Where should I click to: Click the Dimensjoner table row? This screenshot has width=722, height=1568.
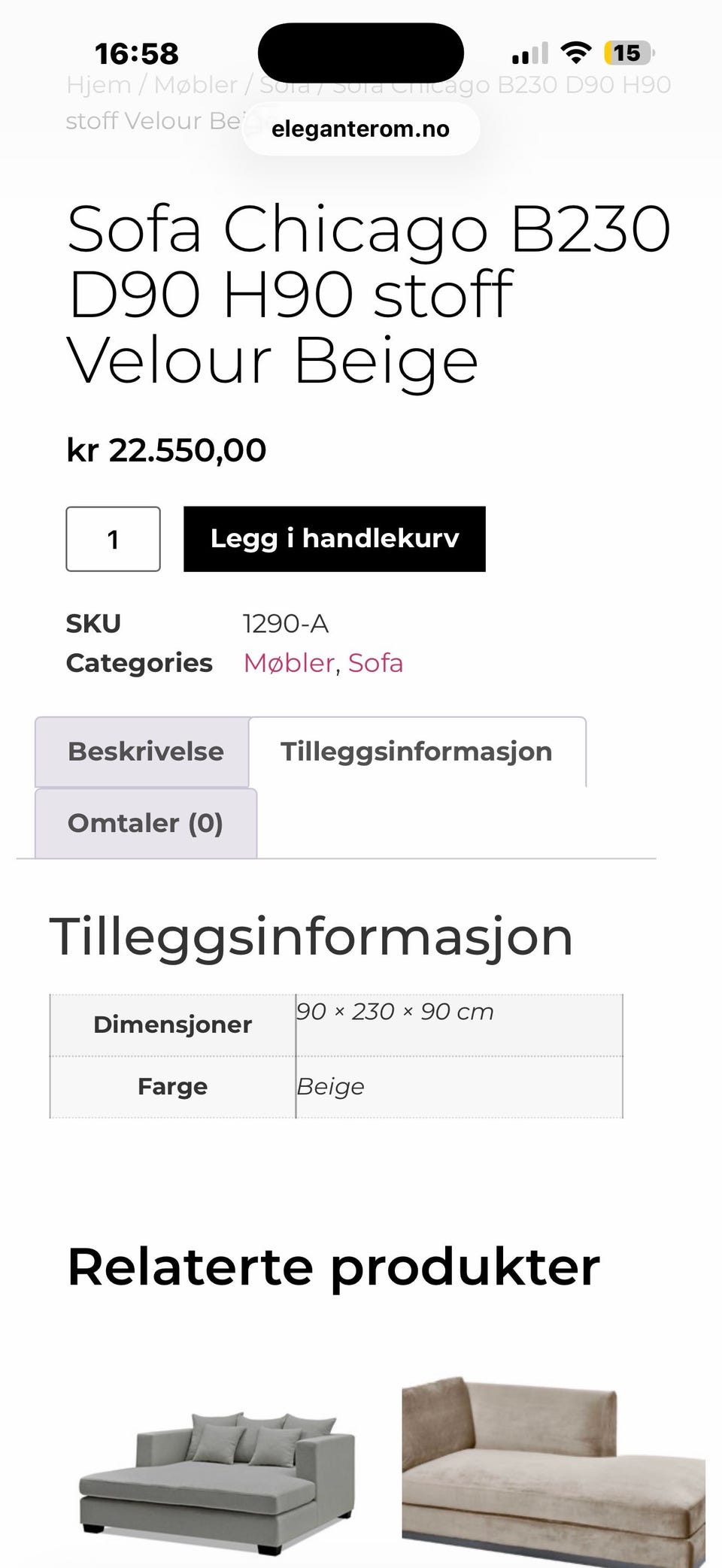(172, 1024)
